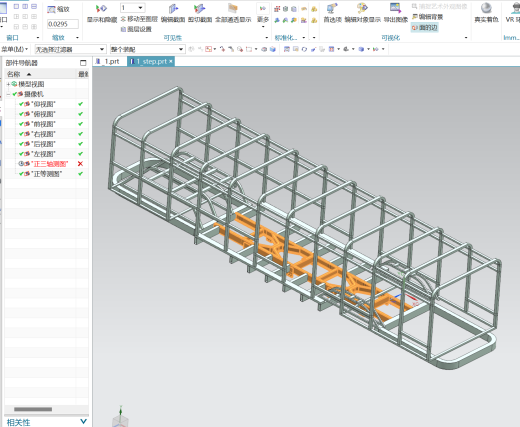Expand the 相关性 section chevron

click(x=83, y=422)
